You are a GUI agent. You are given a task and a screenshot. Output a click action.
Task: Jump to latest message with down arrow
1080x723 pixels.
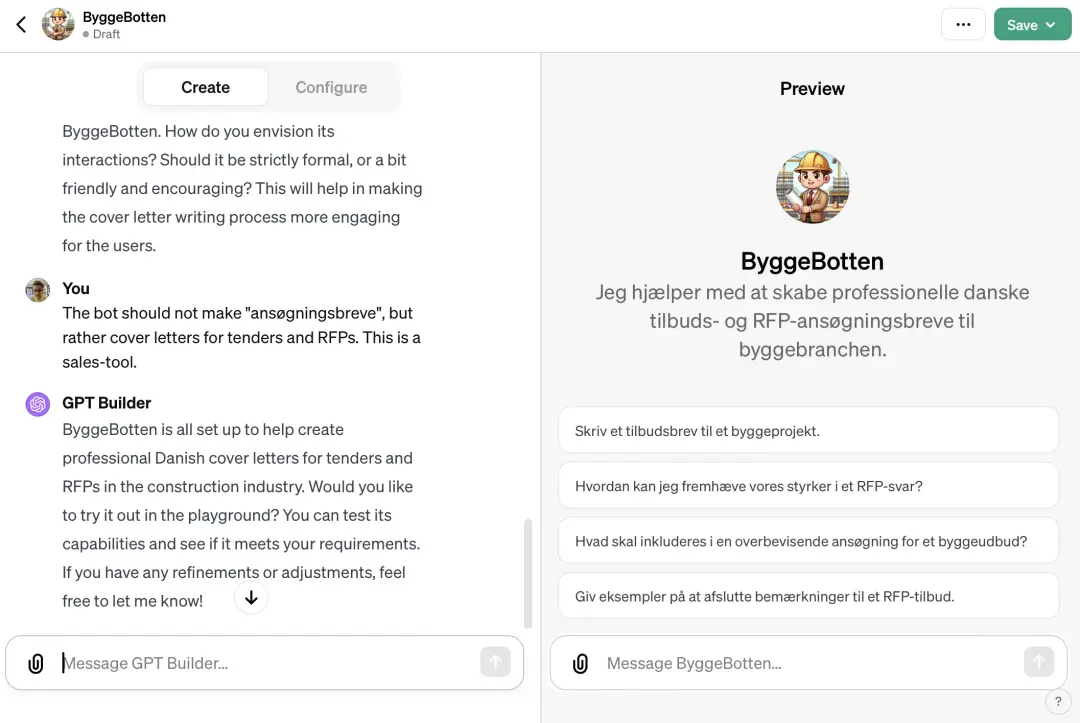click(x=251, y=598)
